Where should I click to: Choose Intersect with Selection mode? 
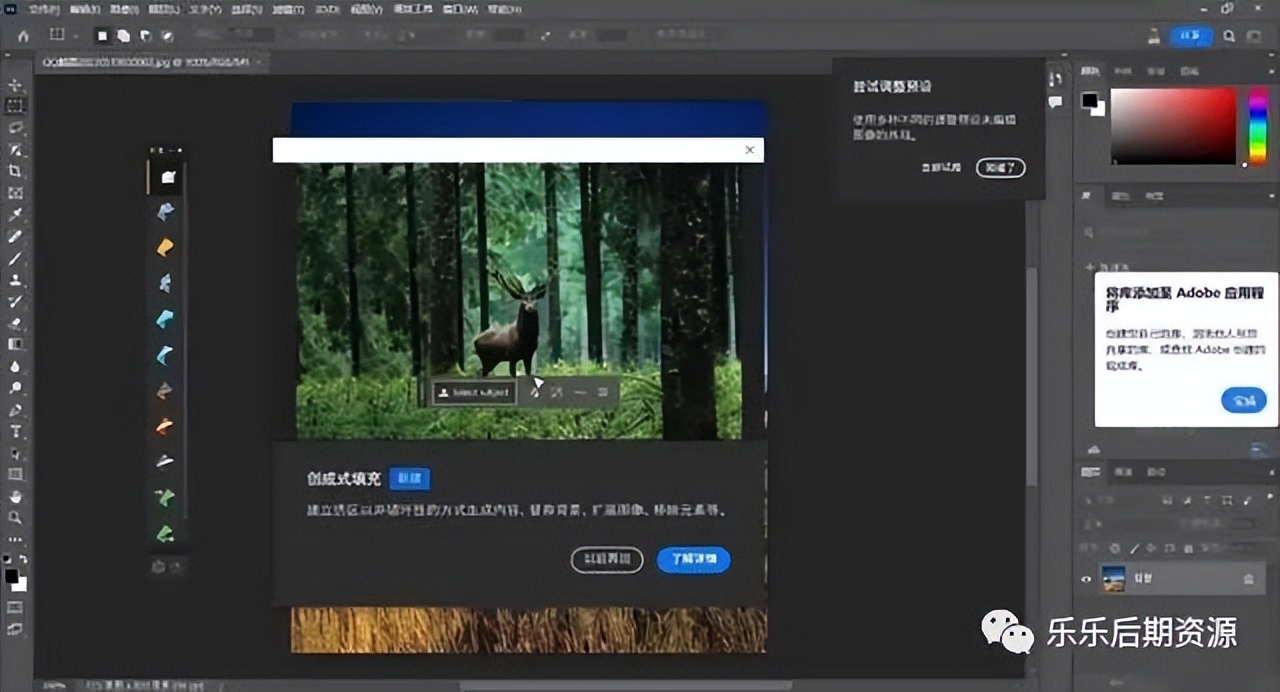[167, 35]
